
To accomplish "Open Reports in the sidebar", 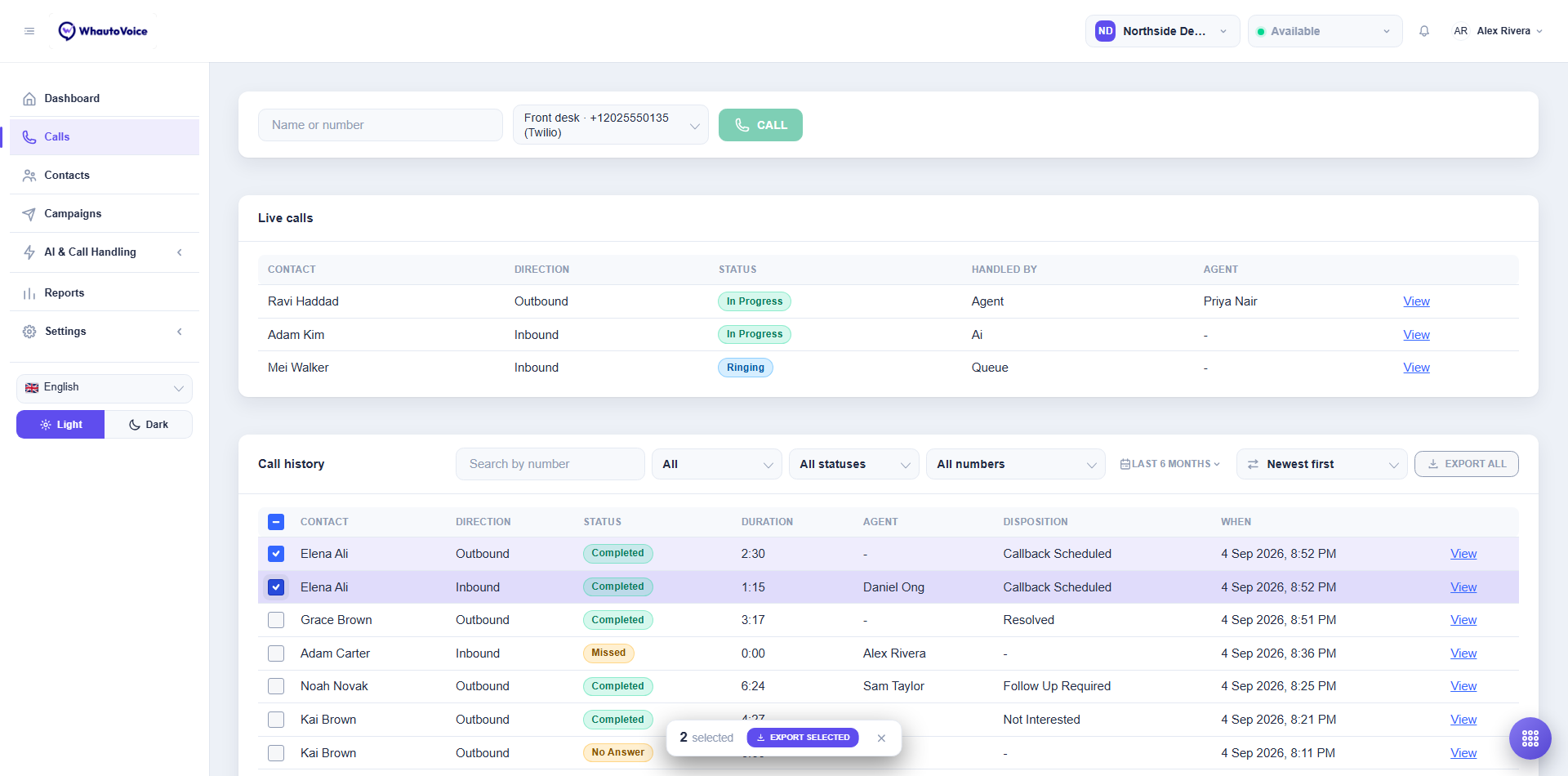I will click(105, 293).
